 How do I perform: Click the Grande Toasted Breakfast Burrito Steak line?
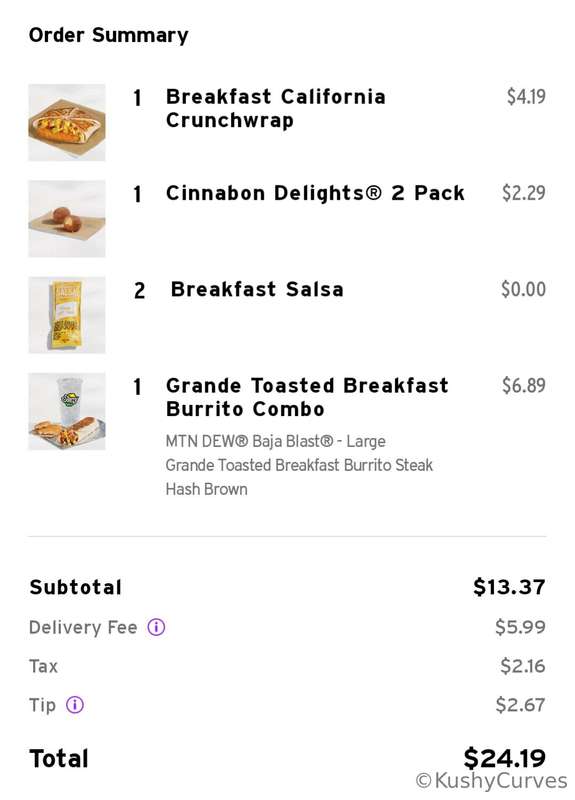pos(299,465)
